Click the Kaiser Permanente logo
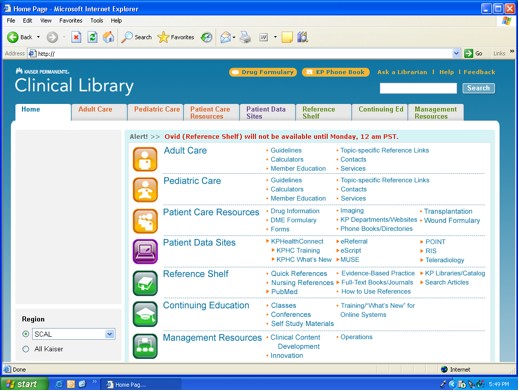 [42, 71]
